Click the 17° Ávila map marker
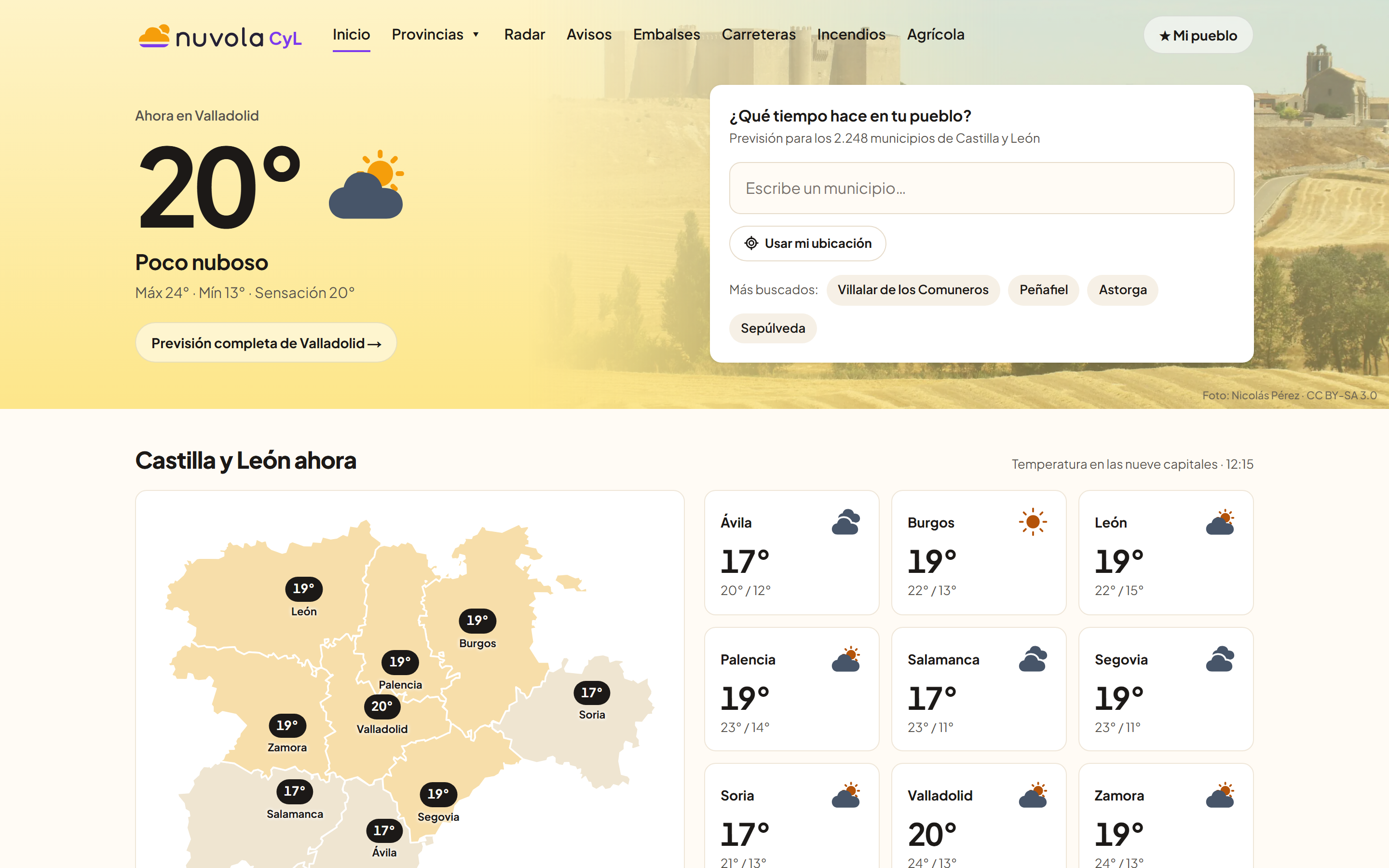Screen dimensions: 1389x868 pos(384,831)
